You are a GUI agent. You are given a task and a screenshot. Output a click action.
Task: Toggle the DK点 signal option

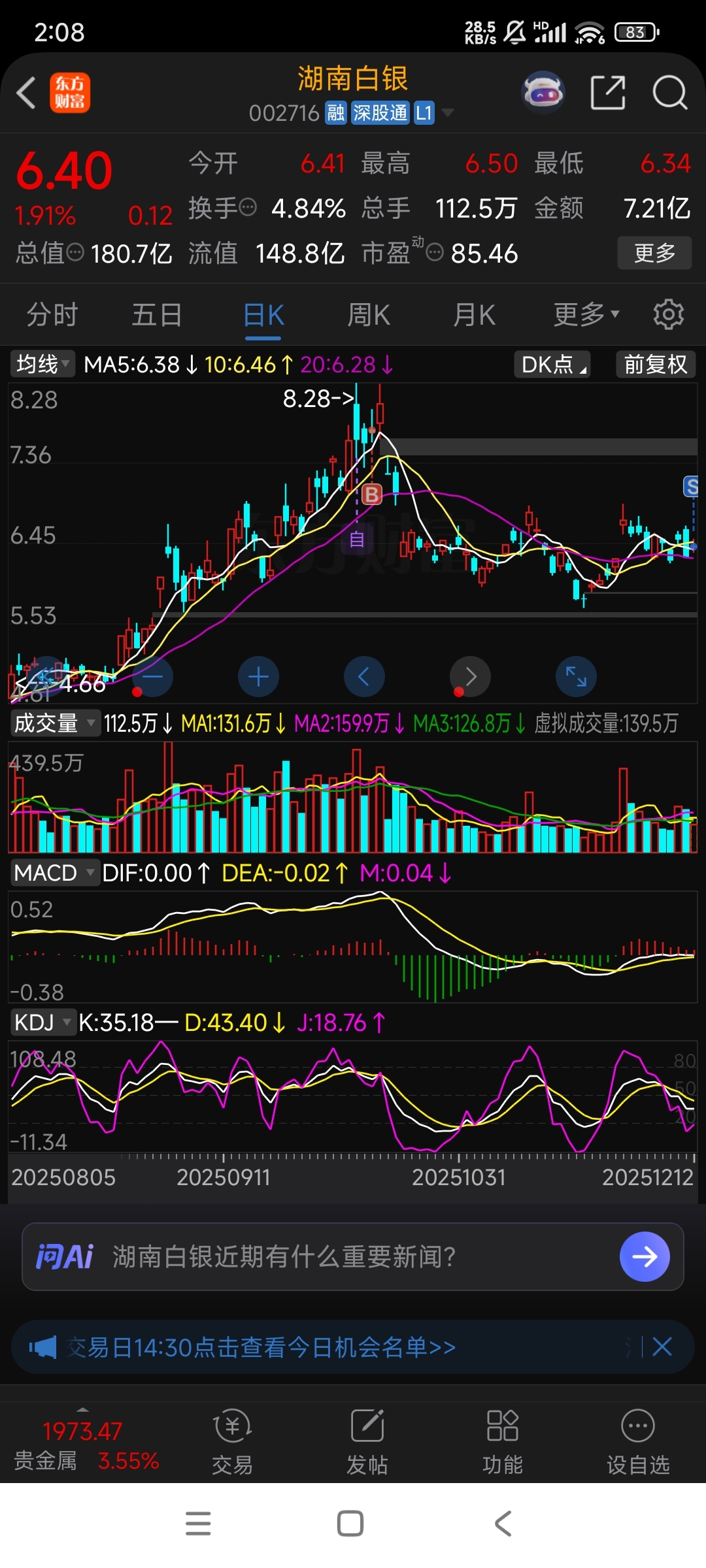tap(552, 364)
